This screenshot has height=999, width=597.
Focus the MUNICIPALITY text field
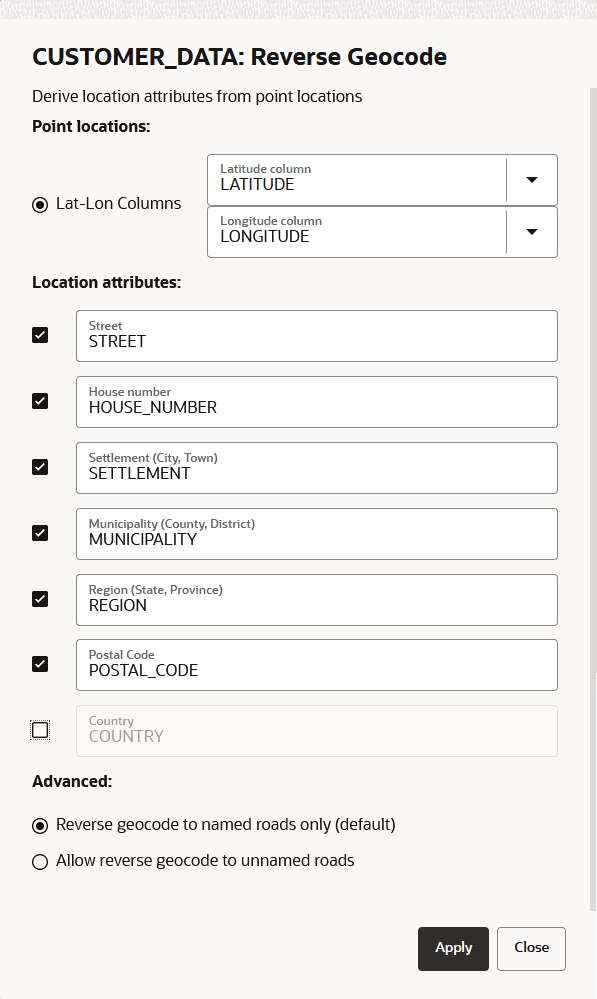[x=317, y=534]
